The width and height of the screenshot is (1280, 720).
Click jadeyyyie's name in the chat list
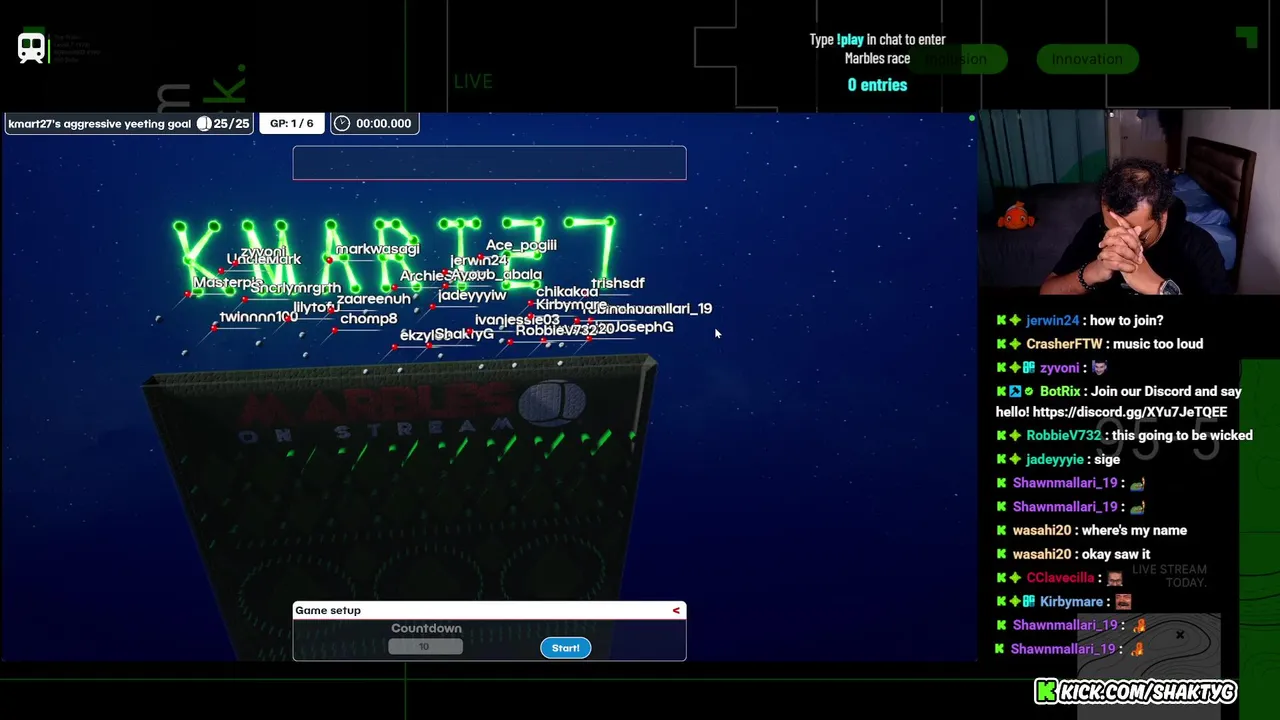[x=1054, y=459]
